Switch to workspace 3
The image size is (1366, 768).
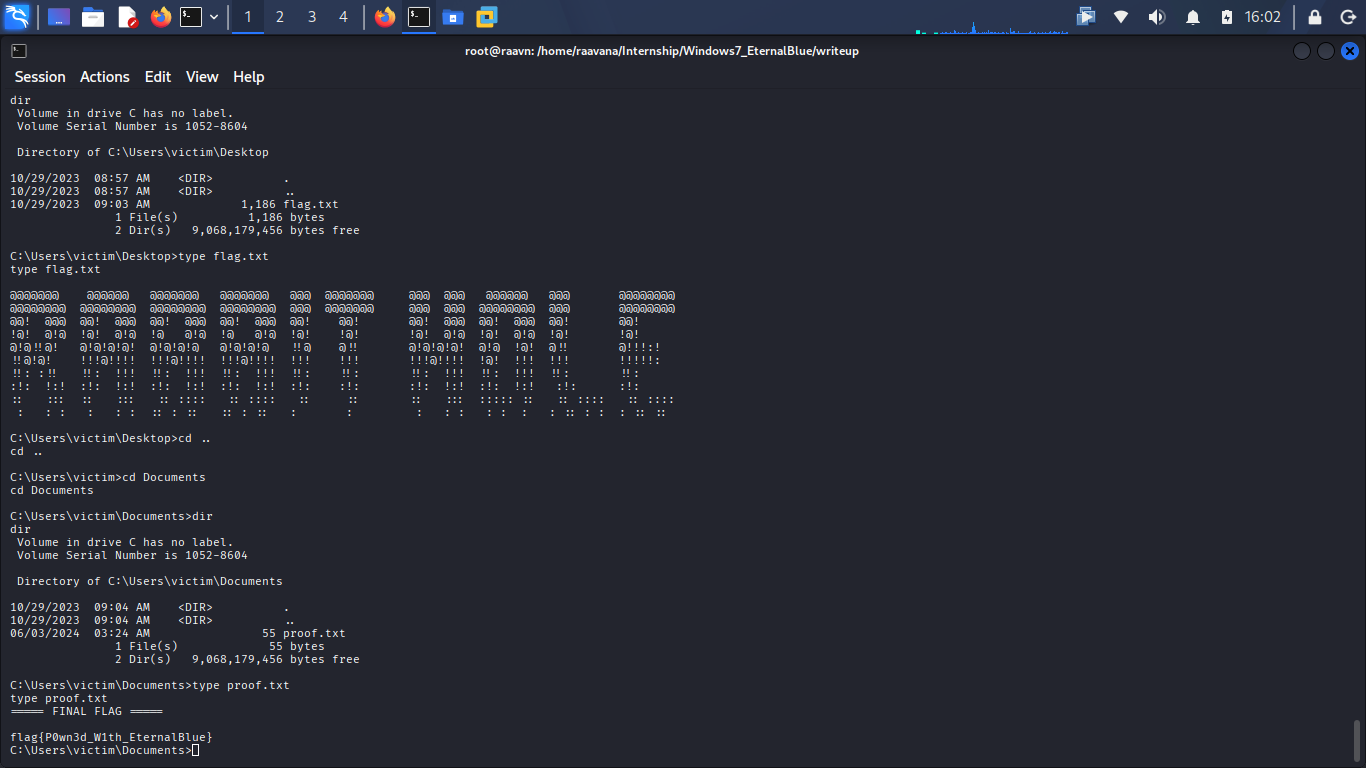coord(312,17)
